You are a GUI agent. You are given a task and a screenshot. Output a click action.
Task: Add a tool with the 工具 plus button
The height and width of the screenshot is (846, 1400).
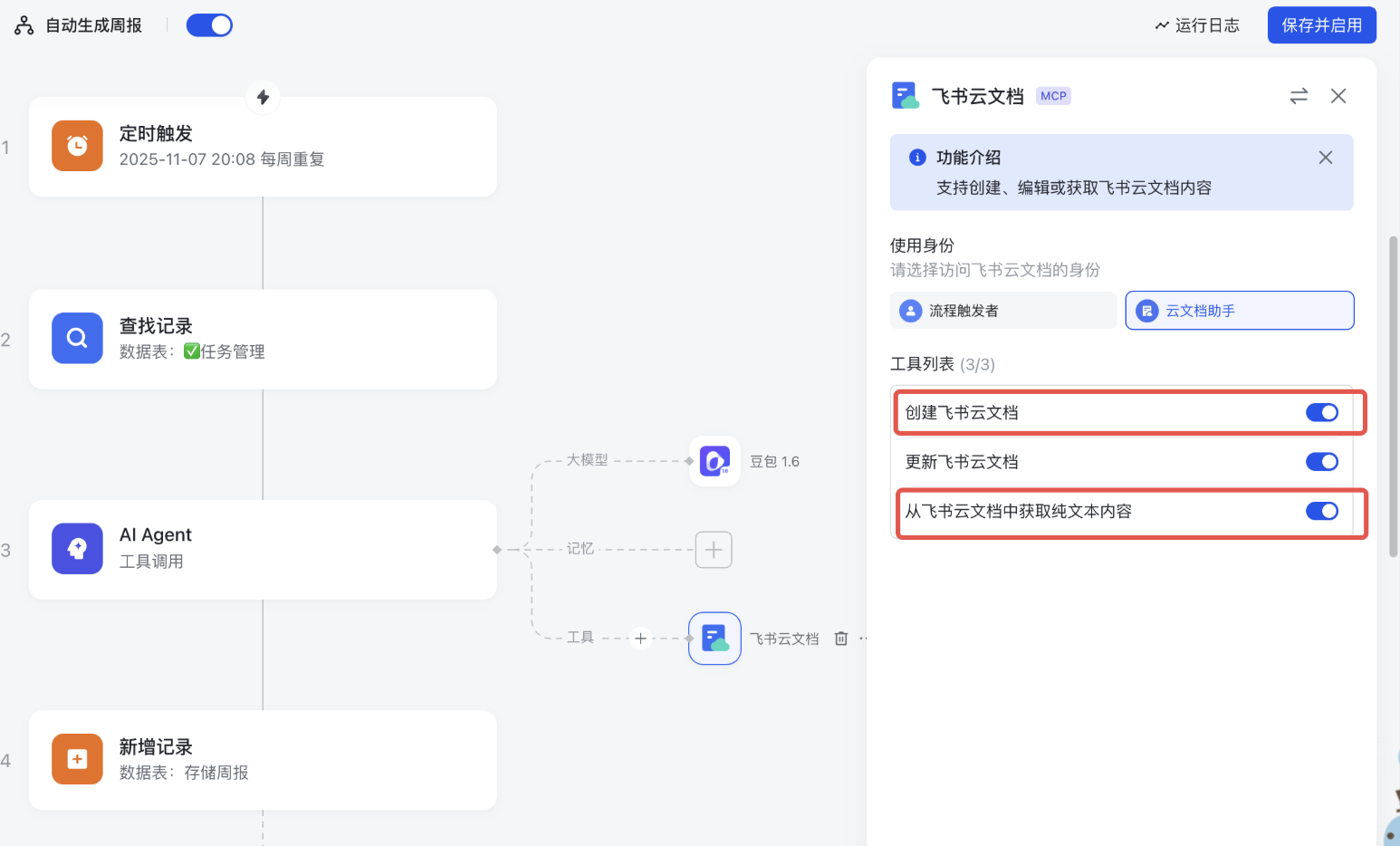[x=641, y=639]
